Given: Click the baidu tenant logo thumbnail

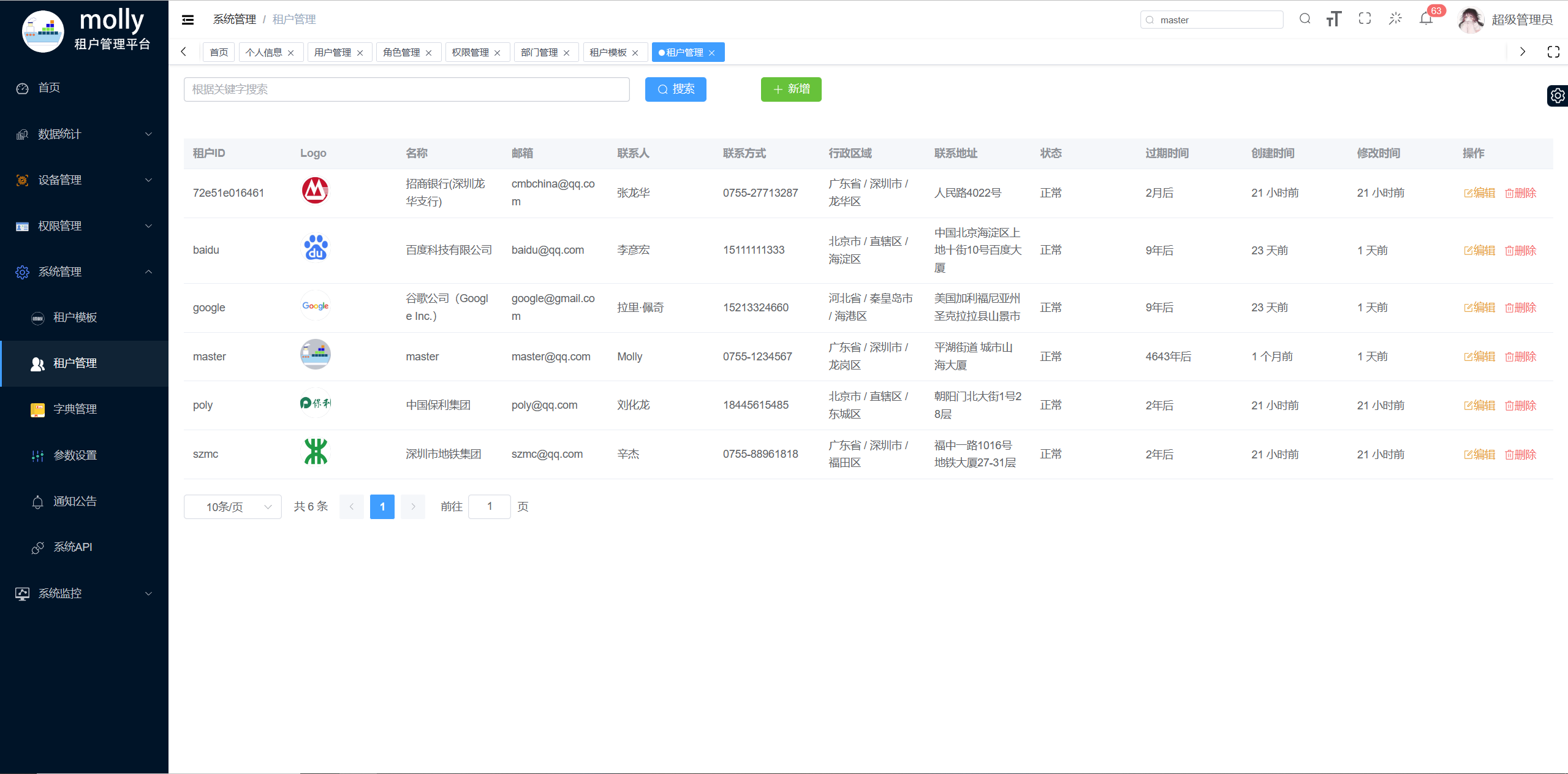Looking at the screenshot, I should (316, 248).
